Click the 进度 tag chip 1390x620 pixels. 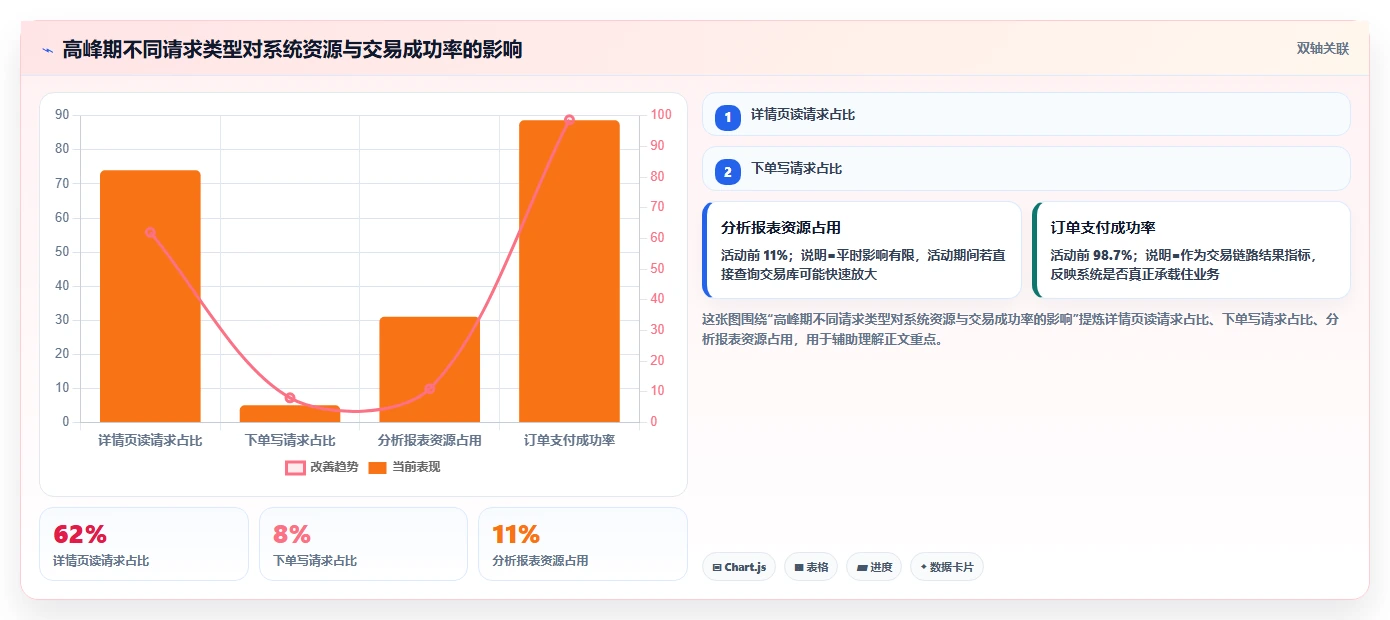coord(874,567)
